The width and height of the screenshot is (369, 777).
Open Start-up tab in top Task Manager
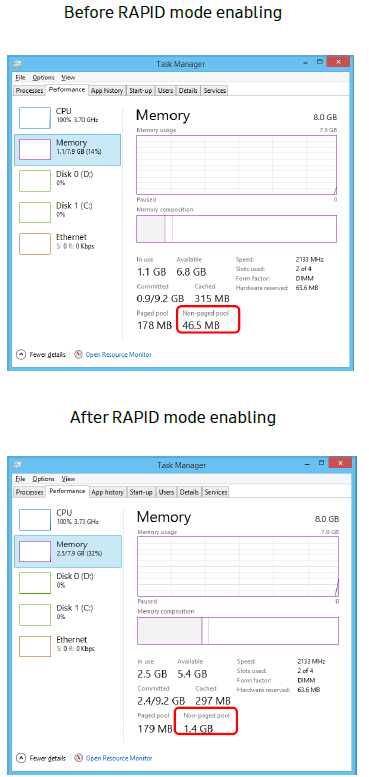(141, 91)
